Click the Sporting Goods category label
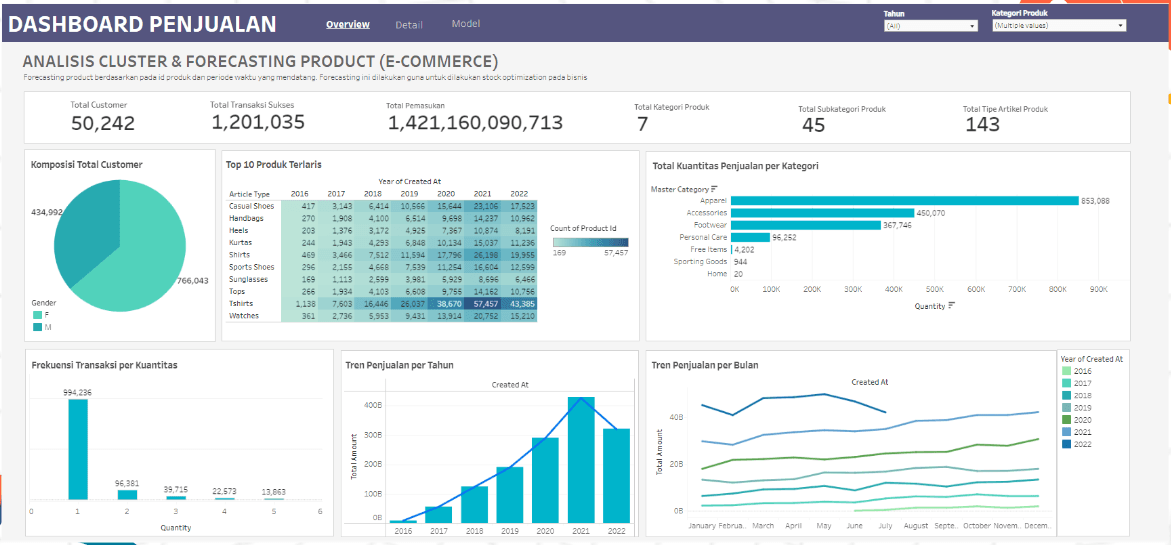 point(703,262)
